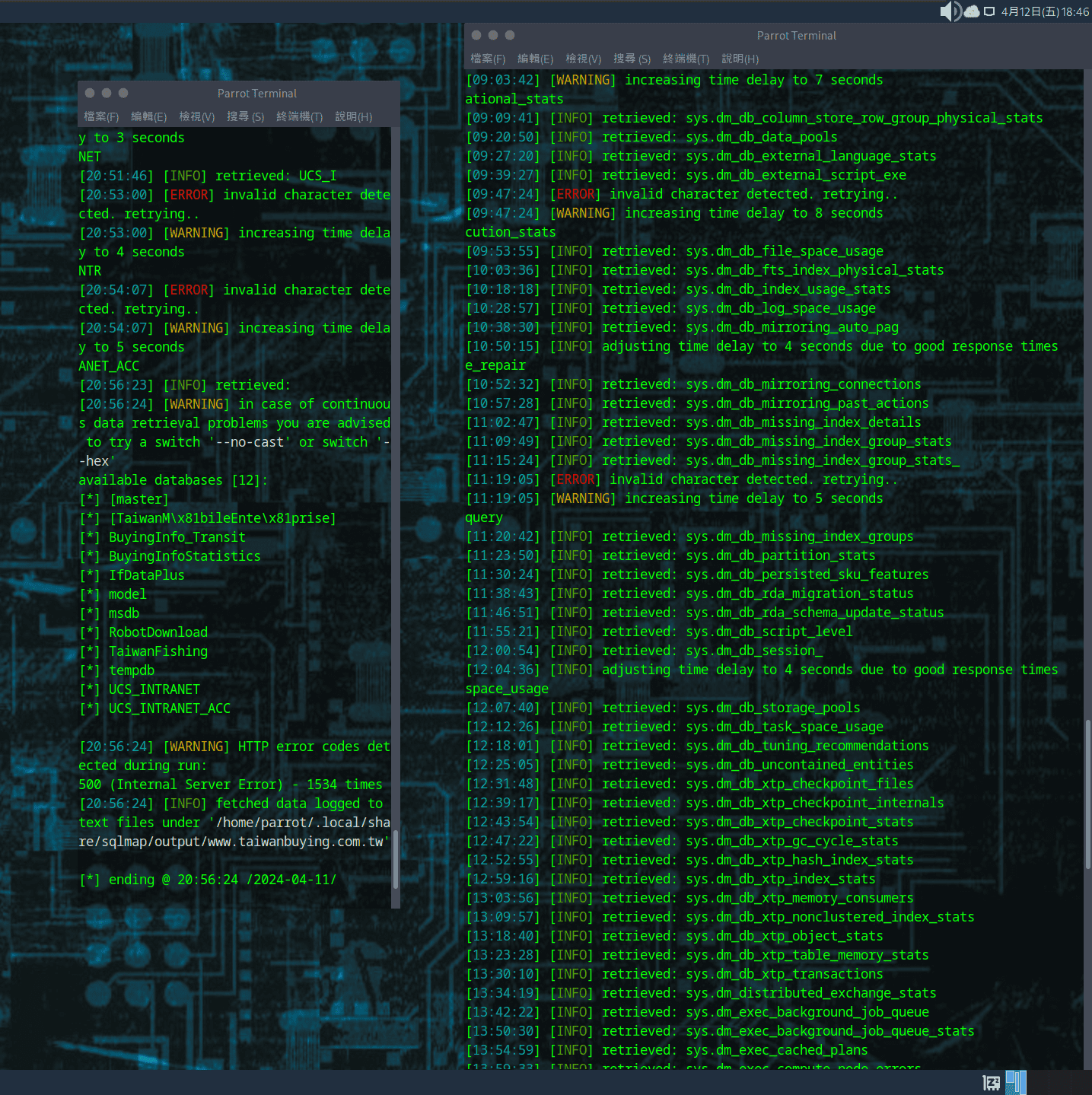Click the 'model' database entry

point(113,594)
